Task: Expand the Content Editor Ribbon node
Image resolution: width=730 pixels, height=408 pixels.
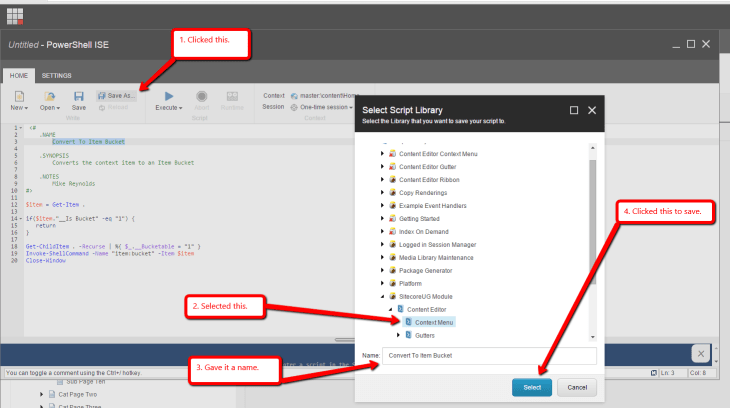Action: [382, 180]
